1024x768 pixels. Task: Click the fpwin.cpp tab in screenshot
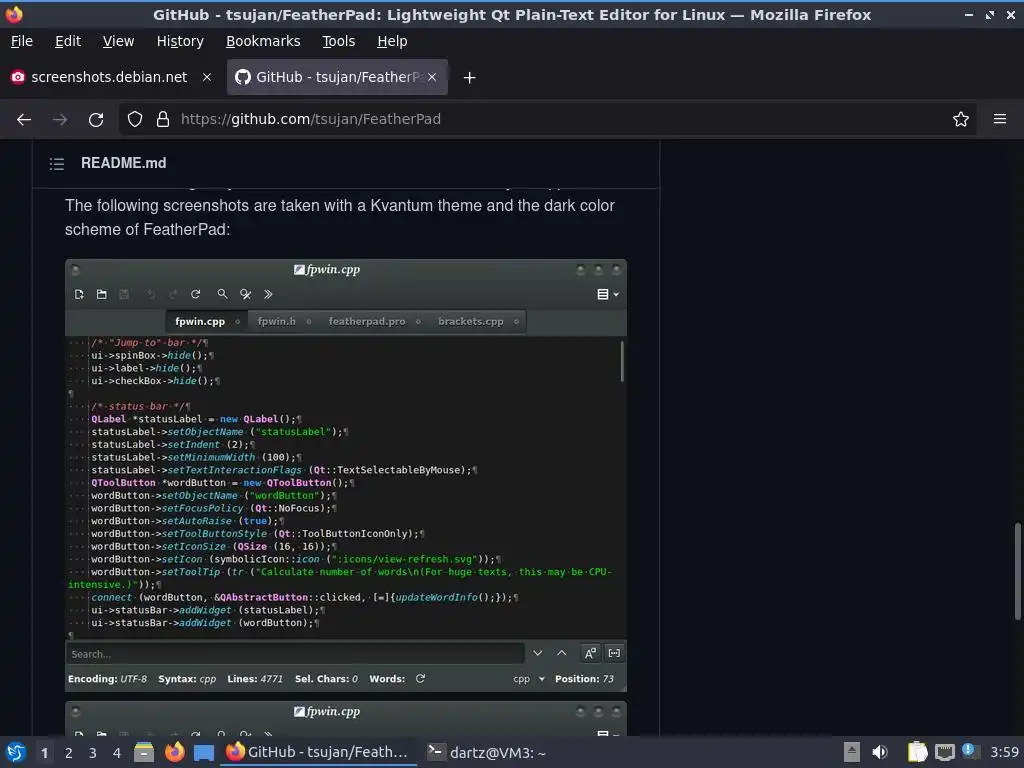pyautogui.click(x=207, y=321)
